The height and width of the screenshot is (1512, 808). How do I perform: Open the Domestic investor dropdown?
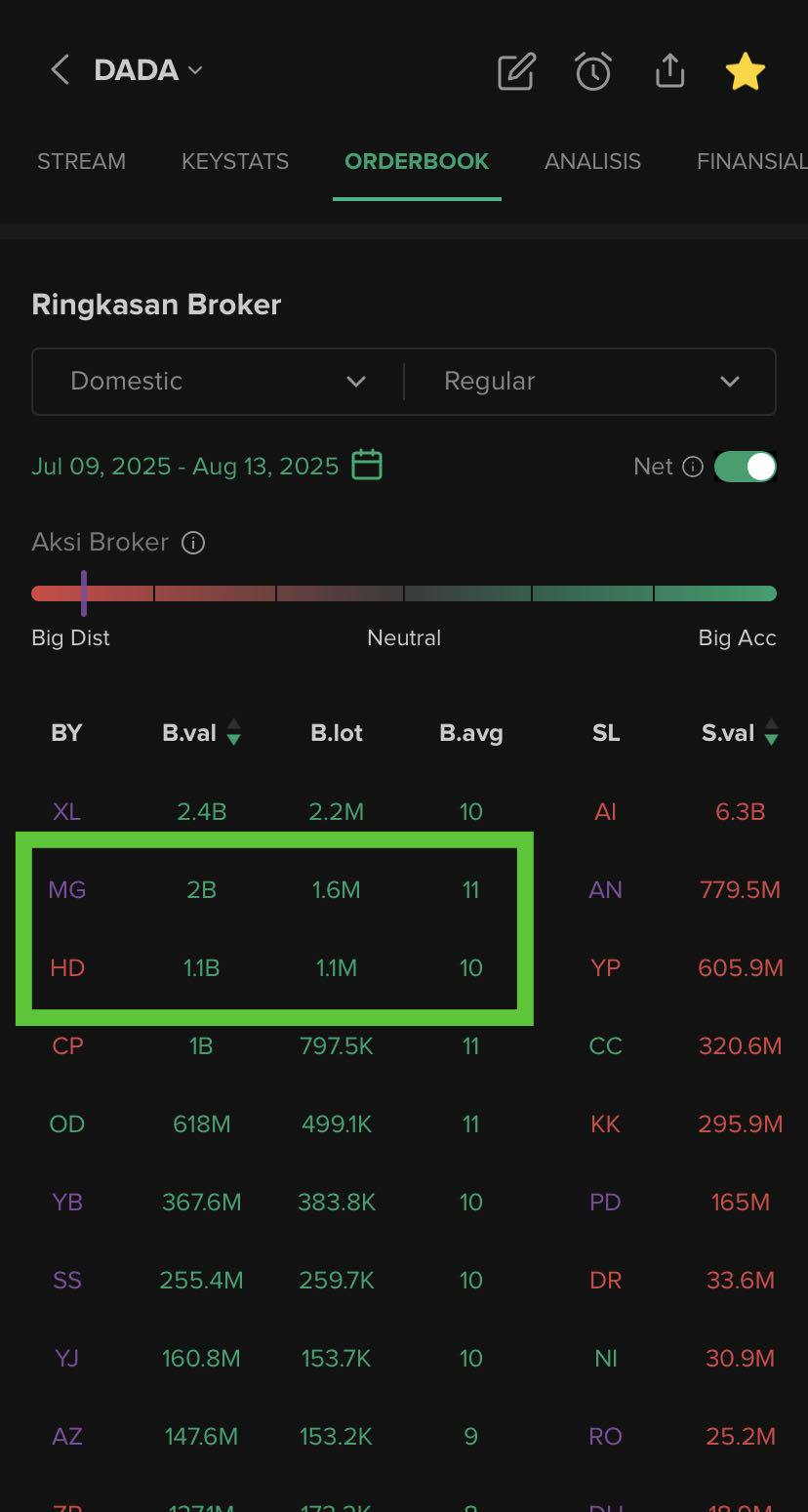tap(218, 381)
